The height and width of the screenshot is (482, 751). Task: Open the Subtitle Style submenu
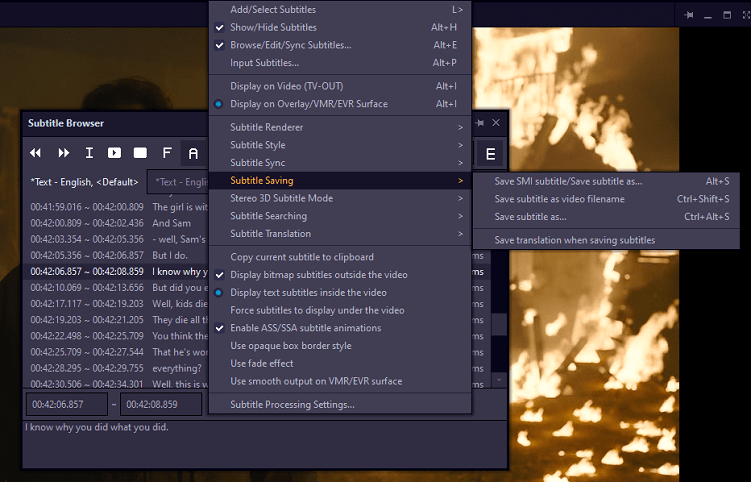click(340, 145)
